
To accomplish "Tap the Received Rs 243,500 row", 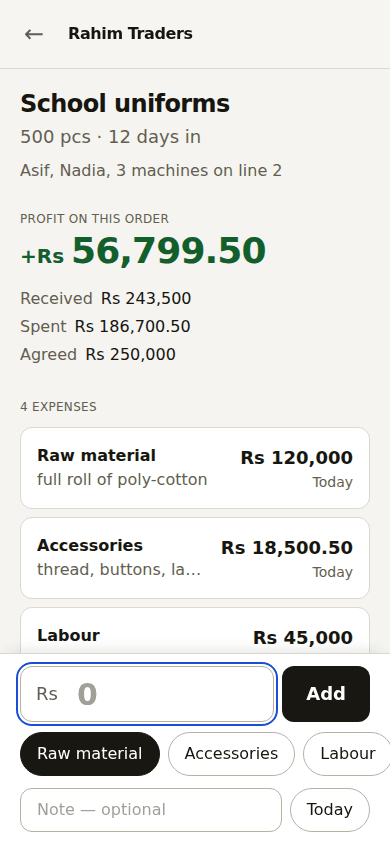I will 105,298.
